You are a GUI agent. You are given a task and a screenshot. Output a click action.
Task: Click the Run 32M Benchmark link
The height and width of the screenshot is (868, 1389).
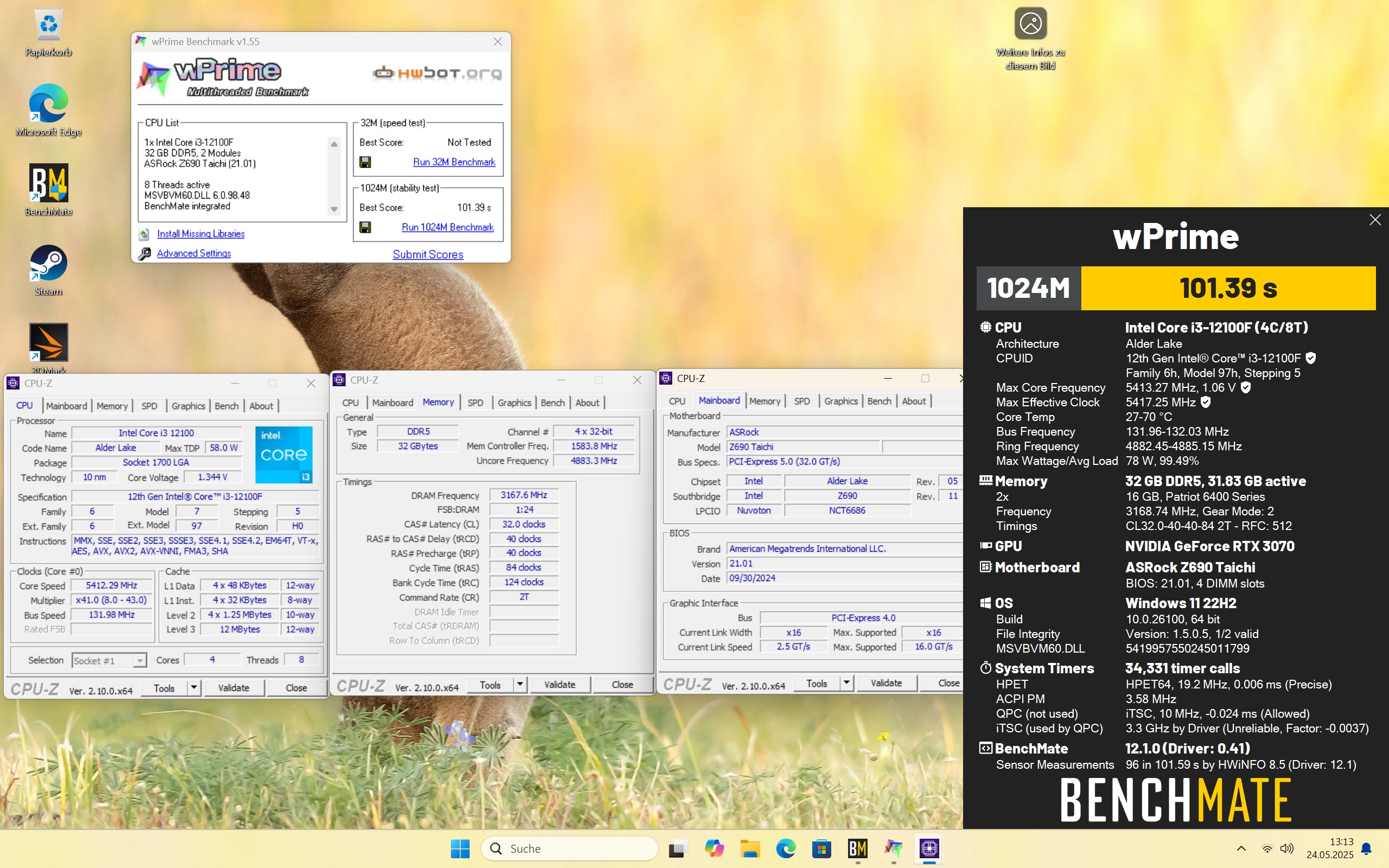454,162
